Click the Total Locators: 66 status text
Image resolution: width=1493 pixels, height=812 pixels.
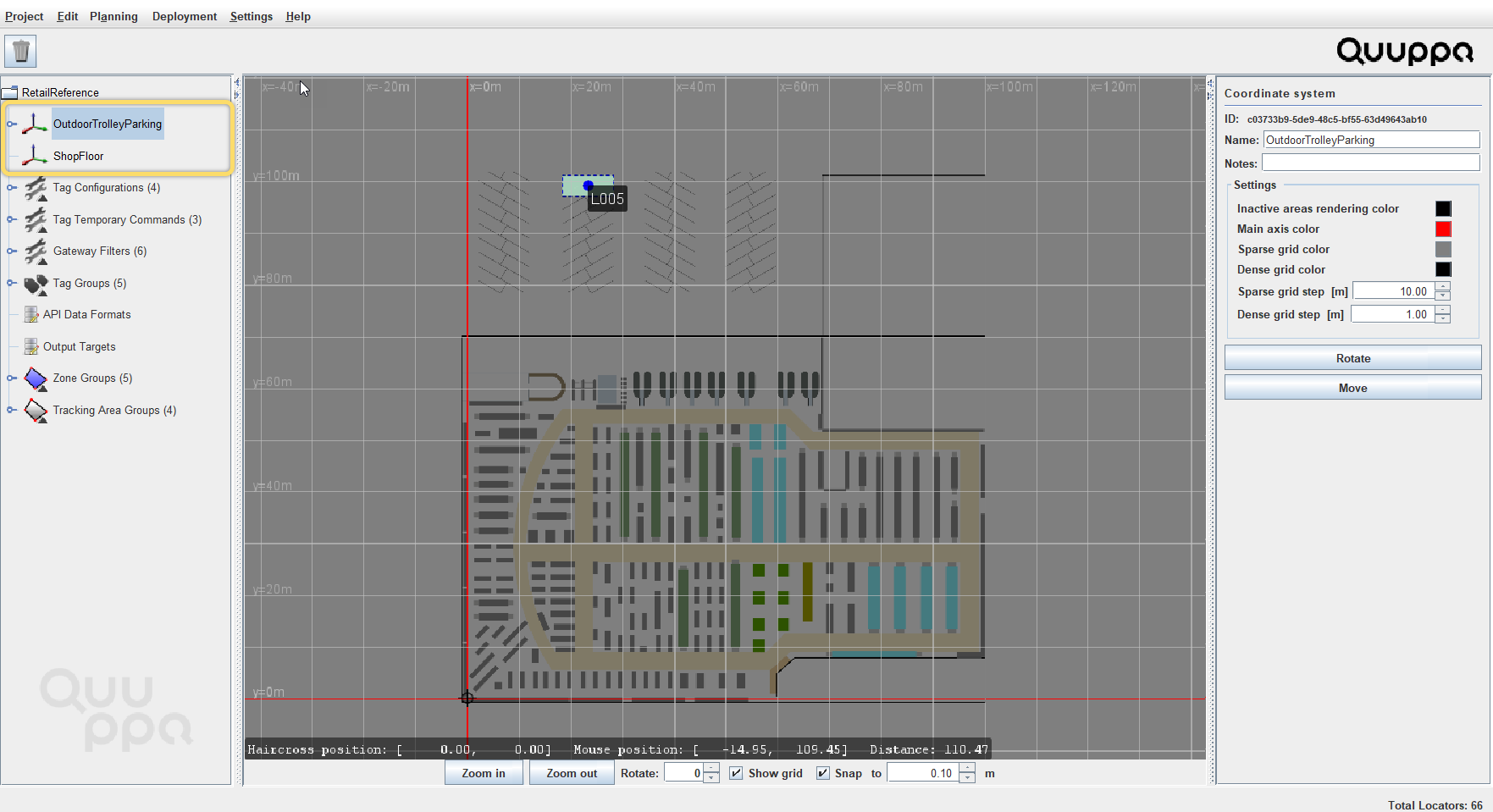point(1435,805)
